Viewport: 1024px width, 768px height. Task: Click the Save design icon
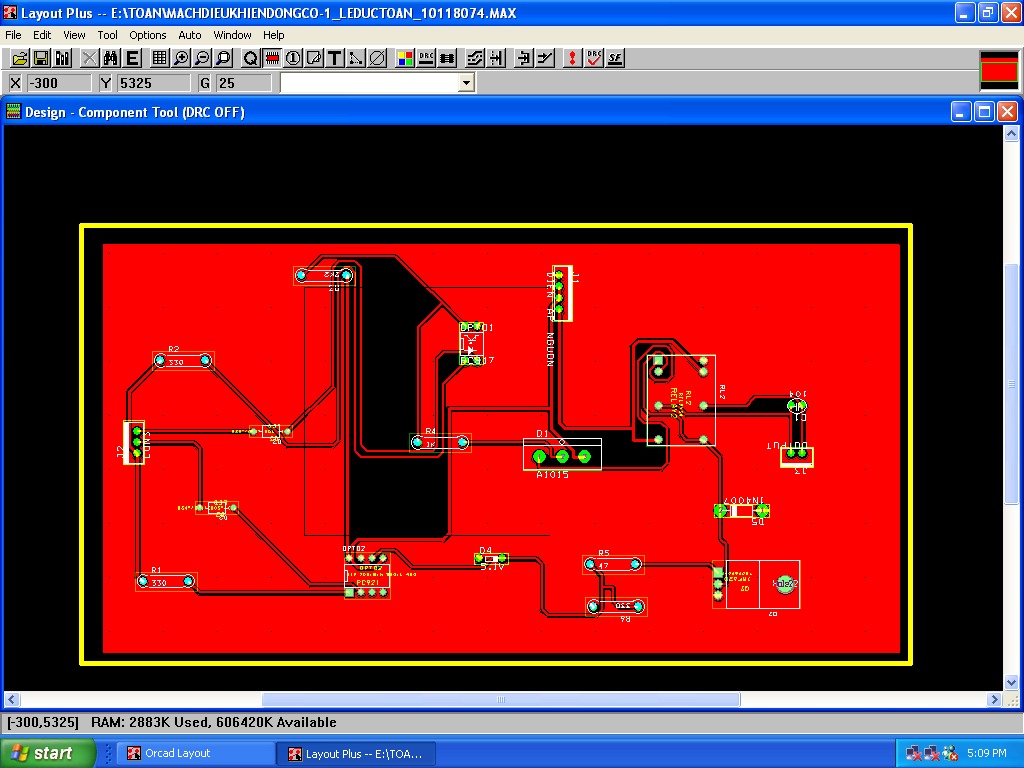41,59
